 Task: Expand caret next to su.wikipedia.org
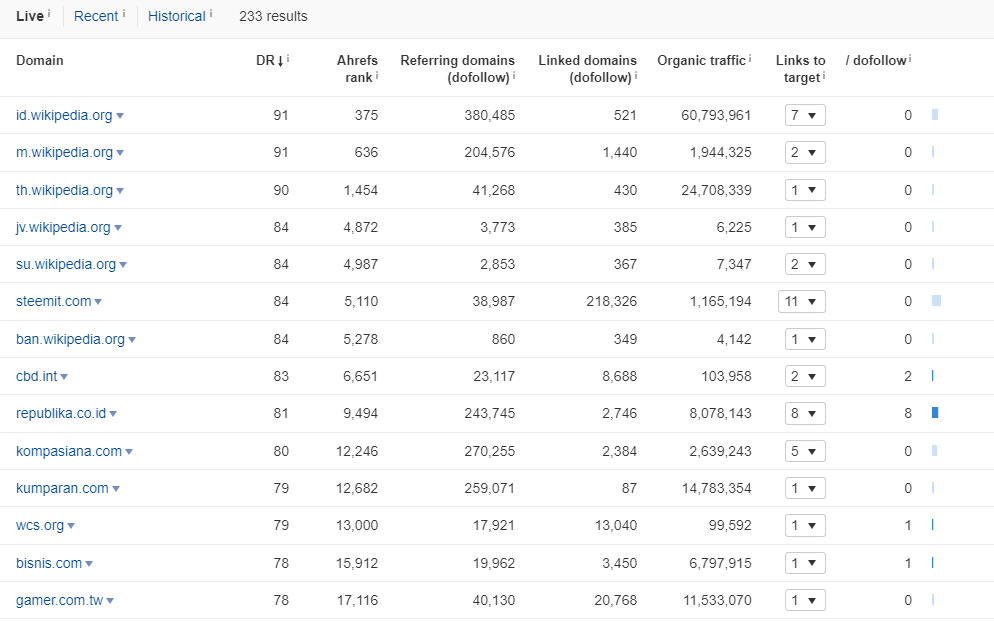coord(123,265)
